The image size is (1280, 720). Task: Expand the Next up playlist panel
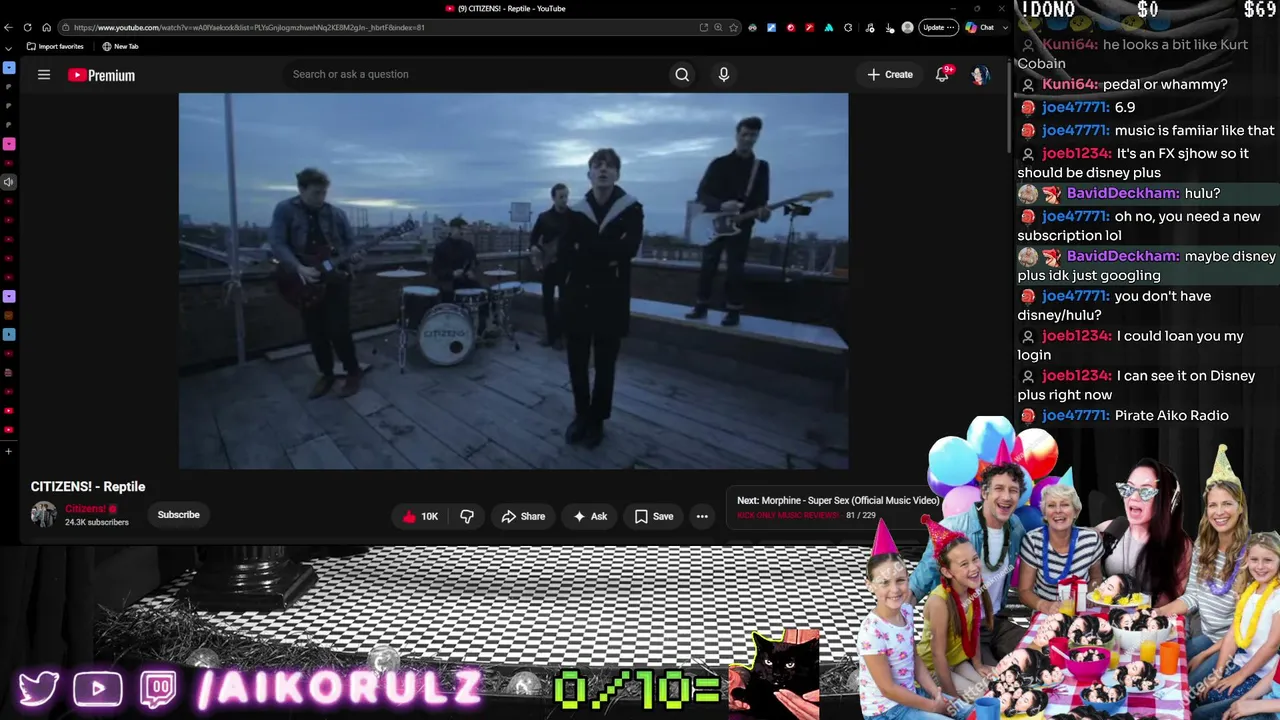tap(833, 507)
